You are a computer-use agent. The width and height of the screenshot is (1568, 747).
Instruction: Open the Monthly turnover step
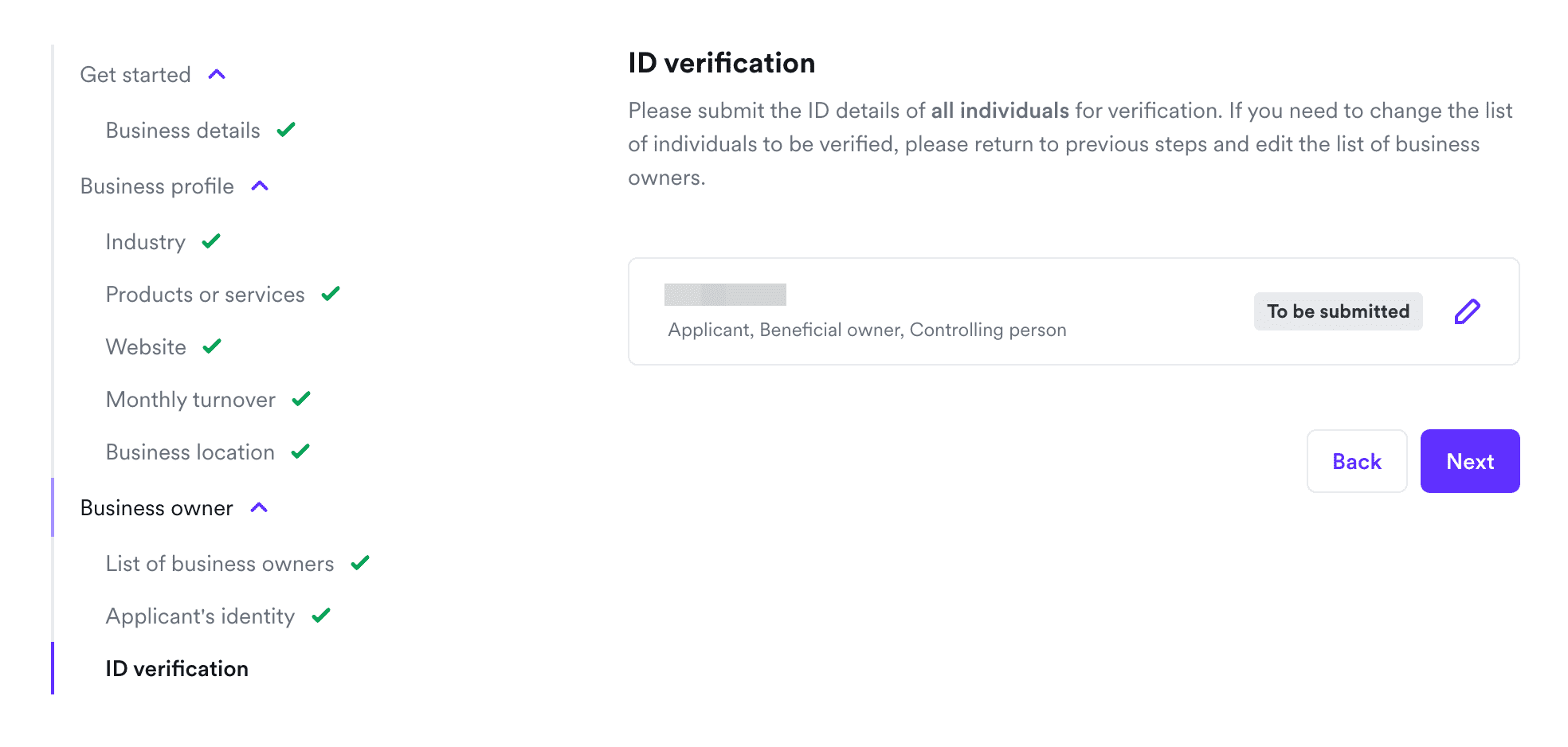point(190,400)
